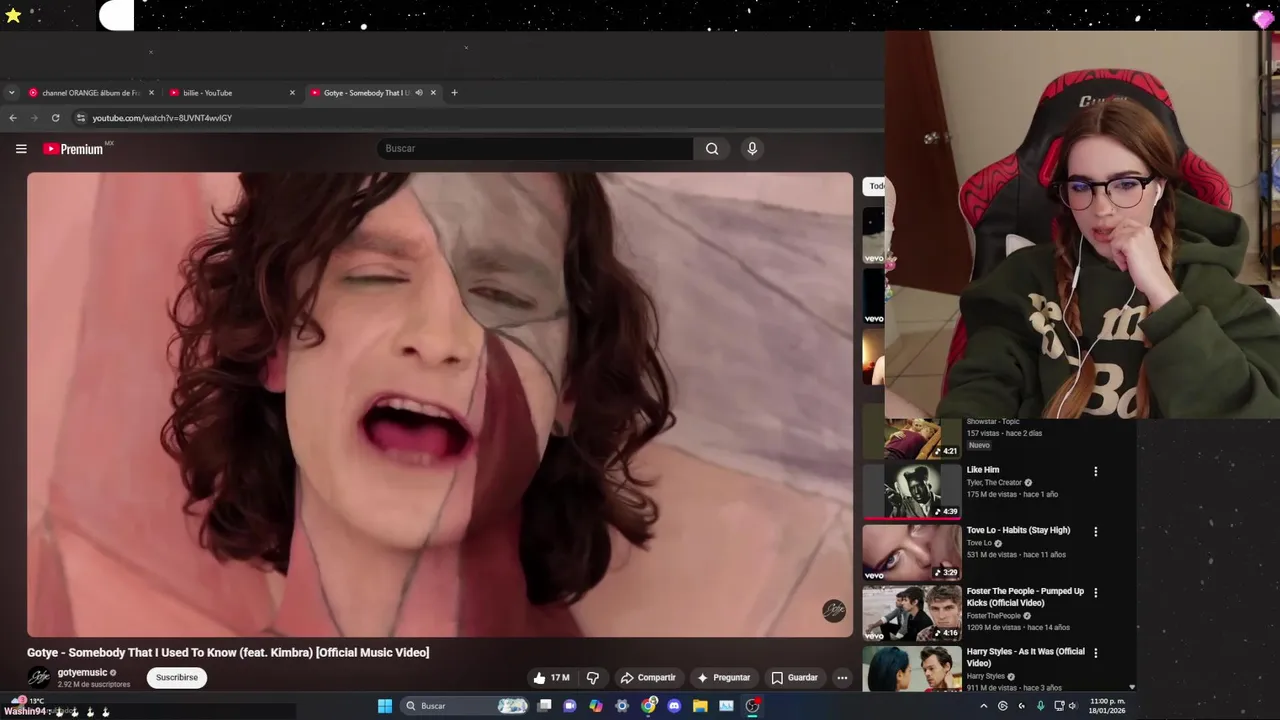View site information icon in address bar
Viewport: 1280px width, 720px height.
click(81, 118)
